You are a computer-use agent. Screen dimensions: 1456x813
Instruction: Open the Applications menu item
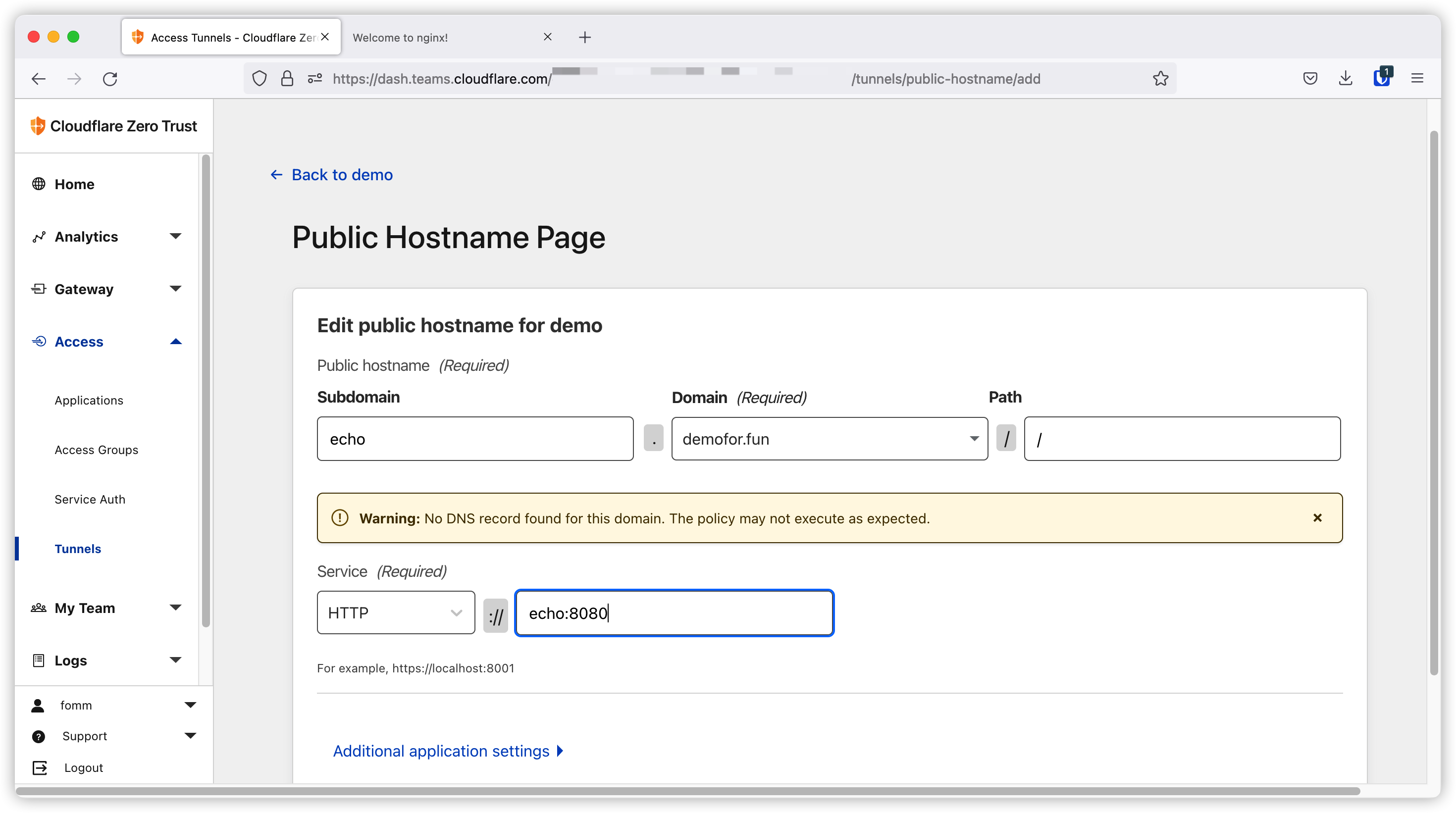[x=89, y=400]
